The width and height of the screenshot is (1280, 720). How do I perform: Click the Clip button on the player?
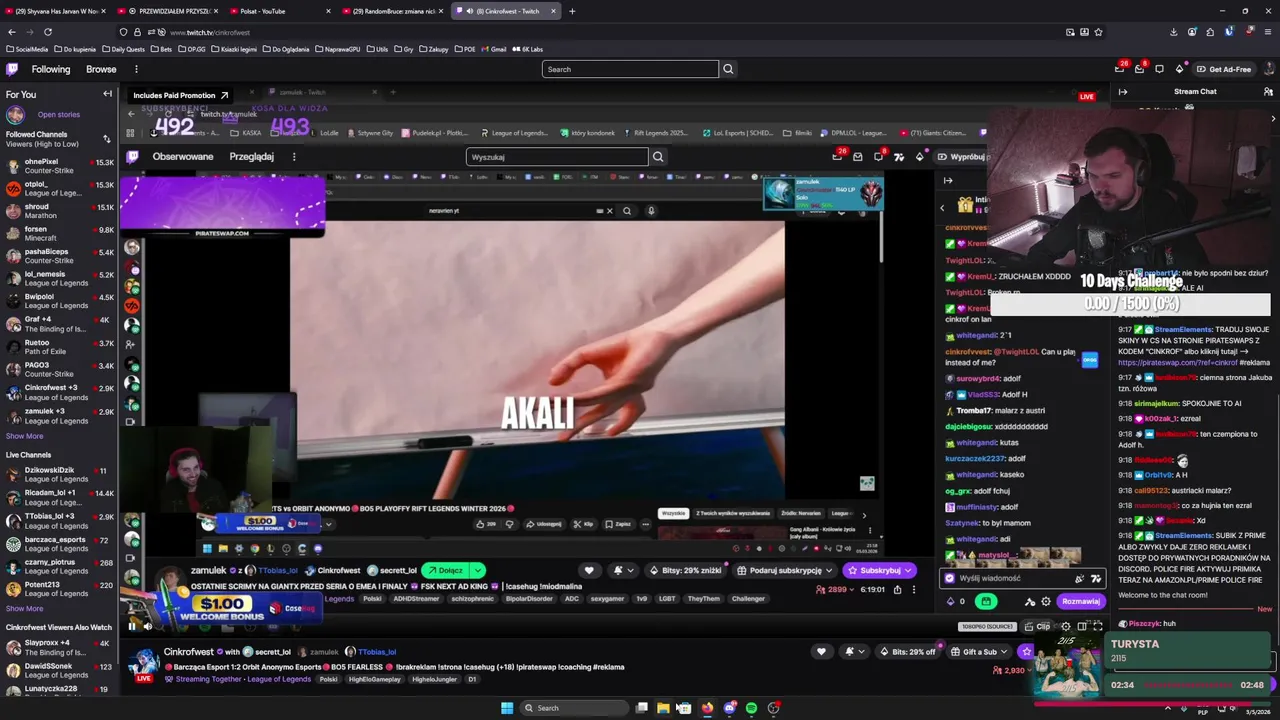(1038, 626)
